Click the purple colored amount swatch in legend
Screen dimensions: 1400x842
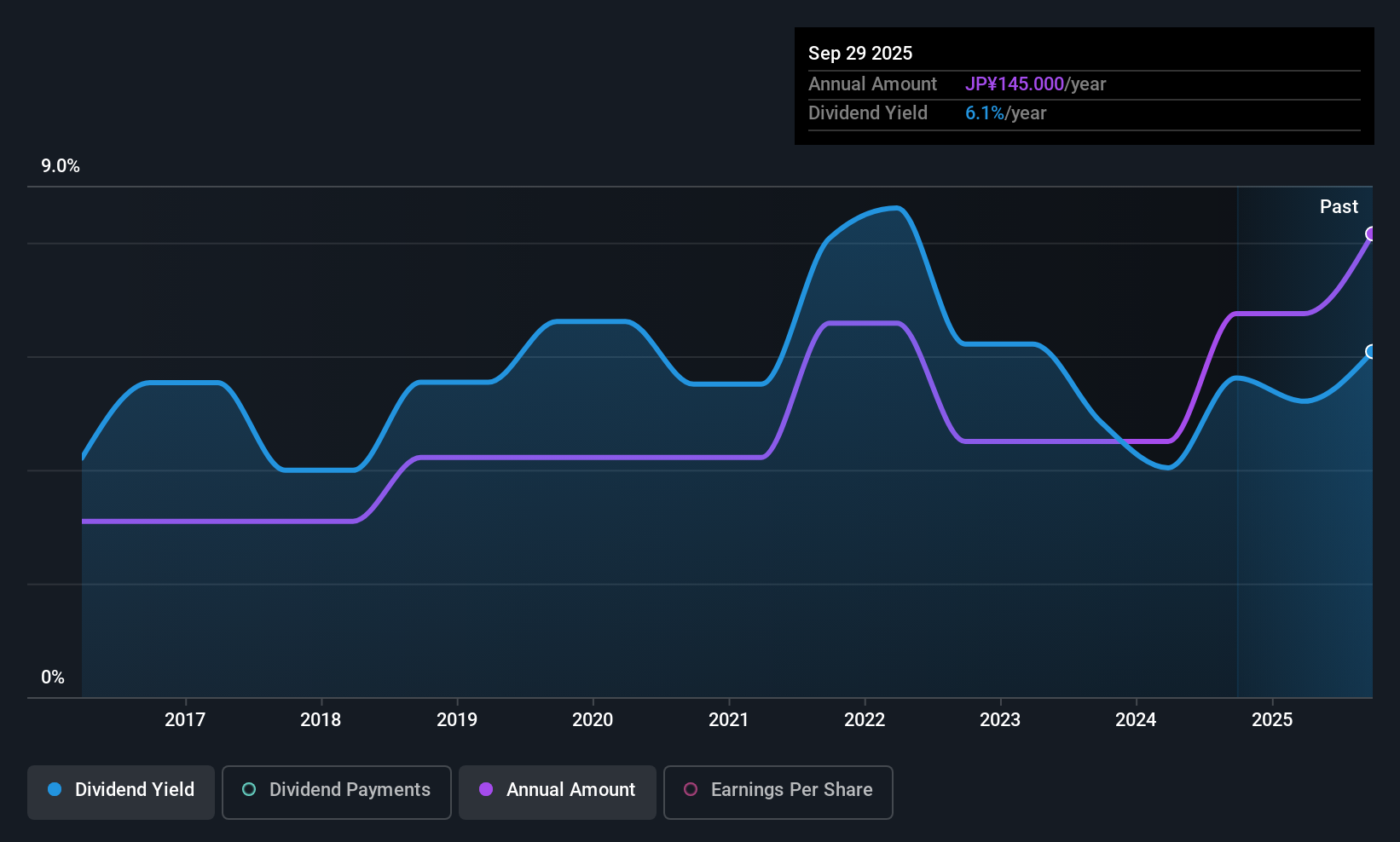click(x=485, y=789)
